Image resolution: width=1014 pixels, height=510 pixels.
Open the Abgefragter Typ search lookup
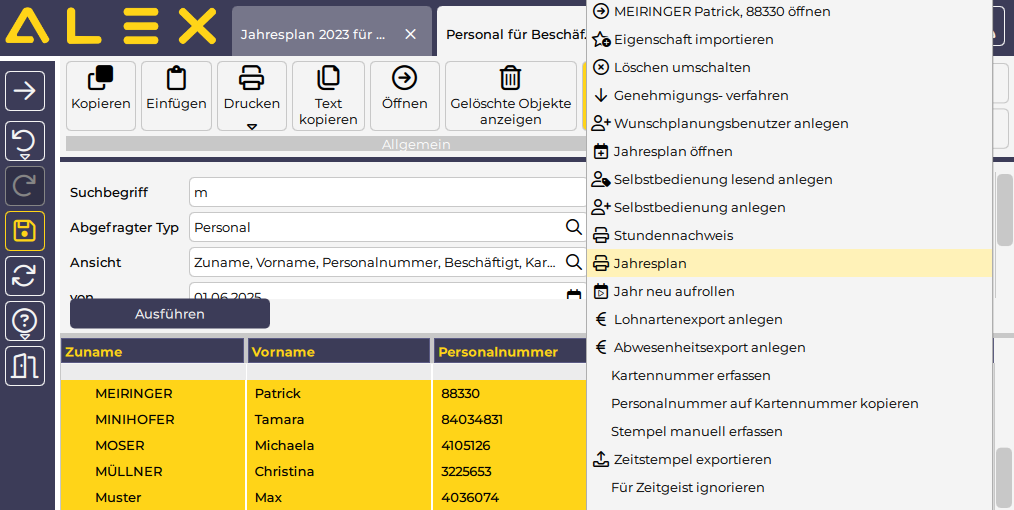[573, 227]
